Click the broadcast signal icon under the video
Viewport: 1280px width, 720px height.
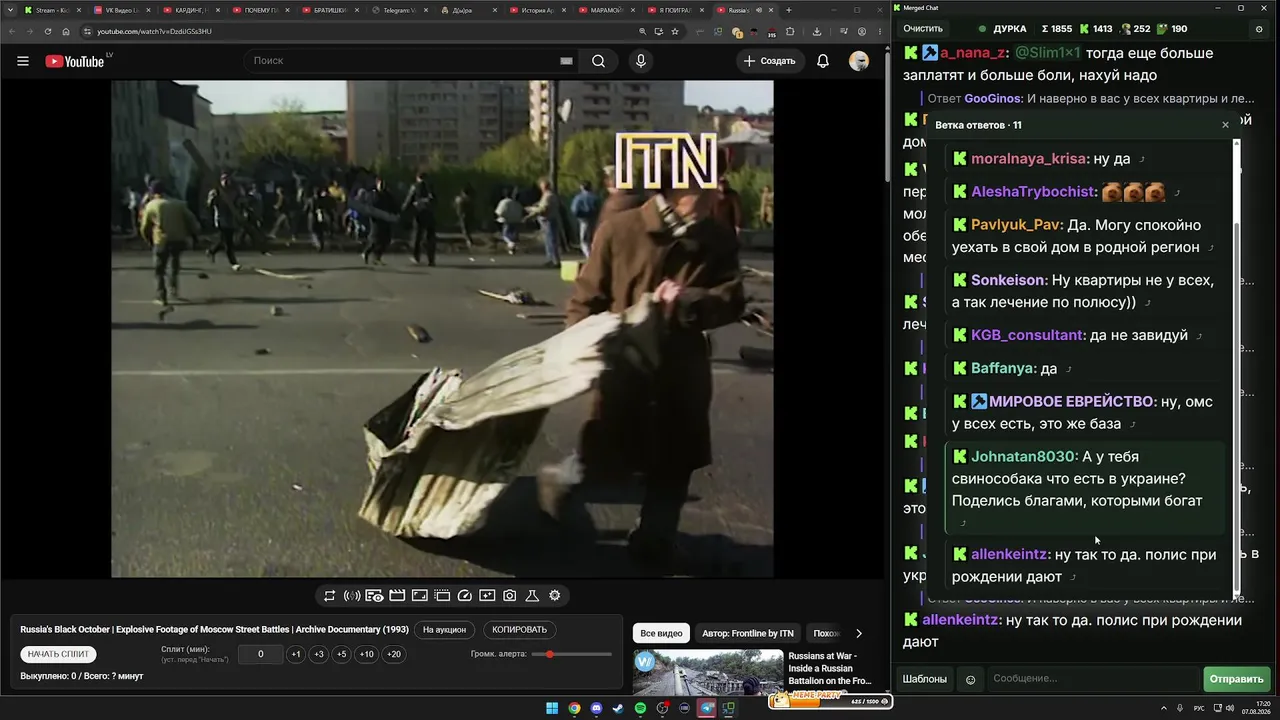(x=352, y=596)
